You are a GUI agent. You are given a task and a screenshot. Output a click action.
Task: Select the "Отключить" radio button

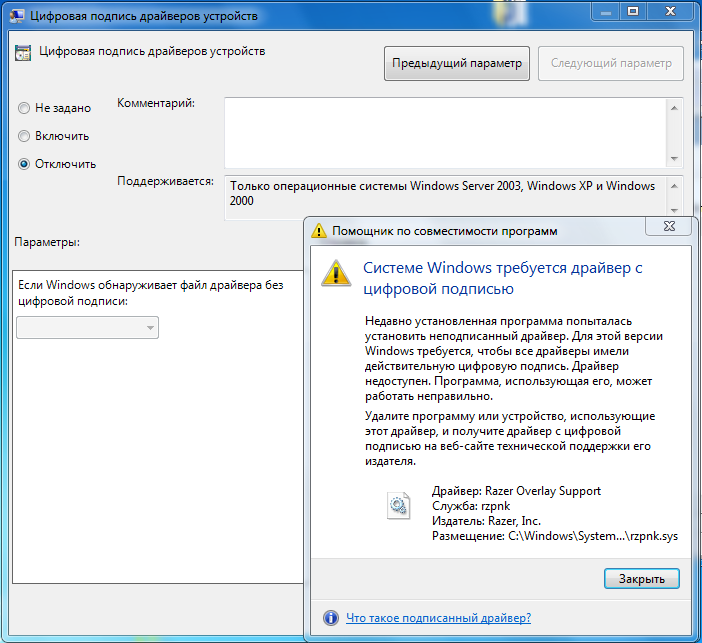(x=24, y=164)
